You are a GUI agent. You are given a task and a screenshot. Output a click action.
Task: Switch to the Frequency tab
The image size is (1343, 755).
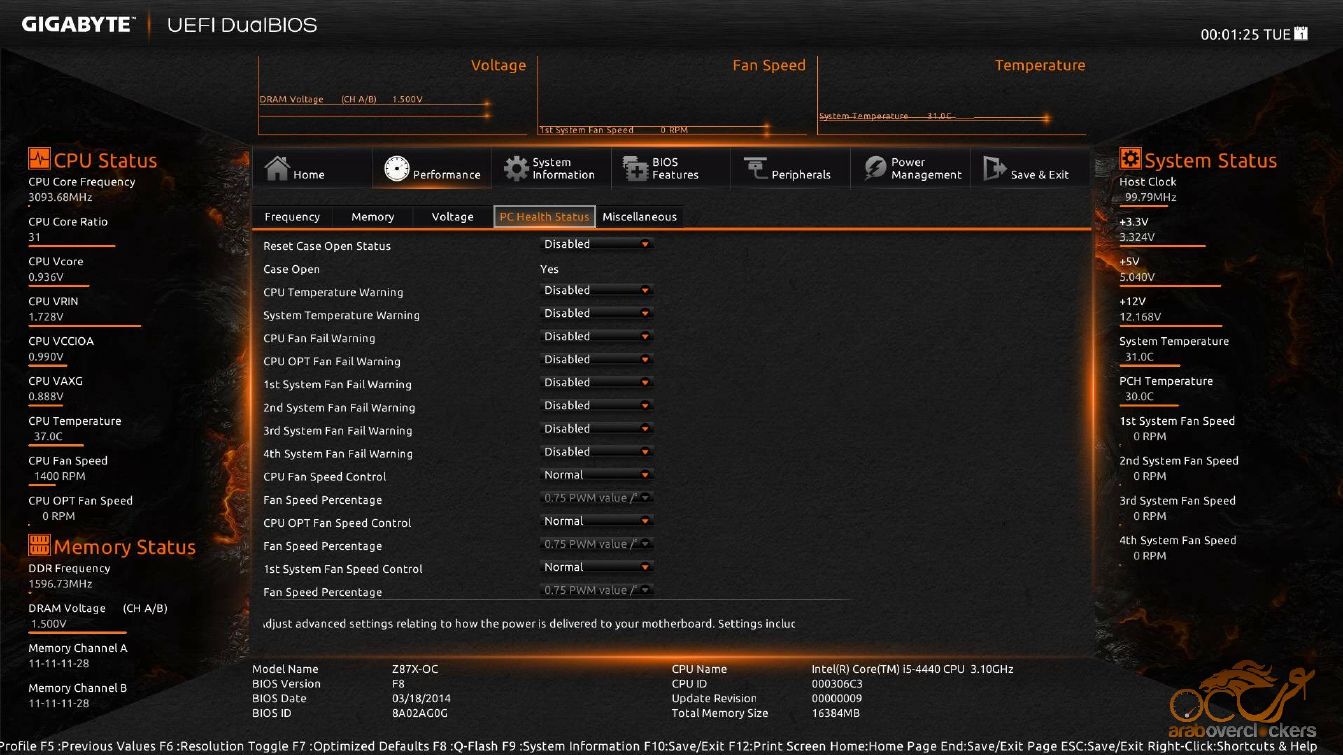coord(292,217)
